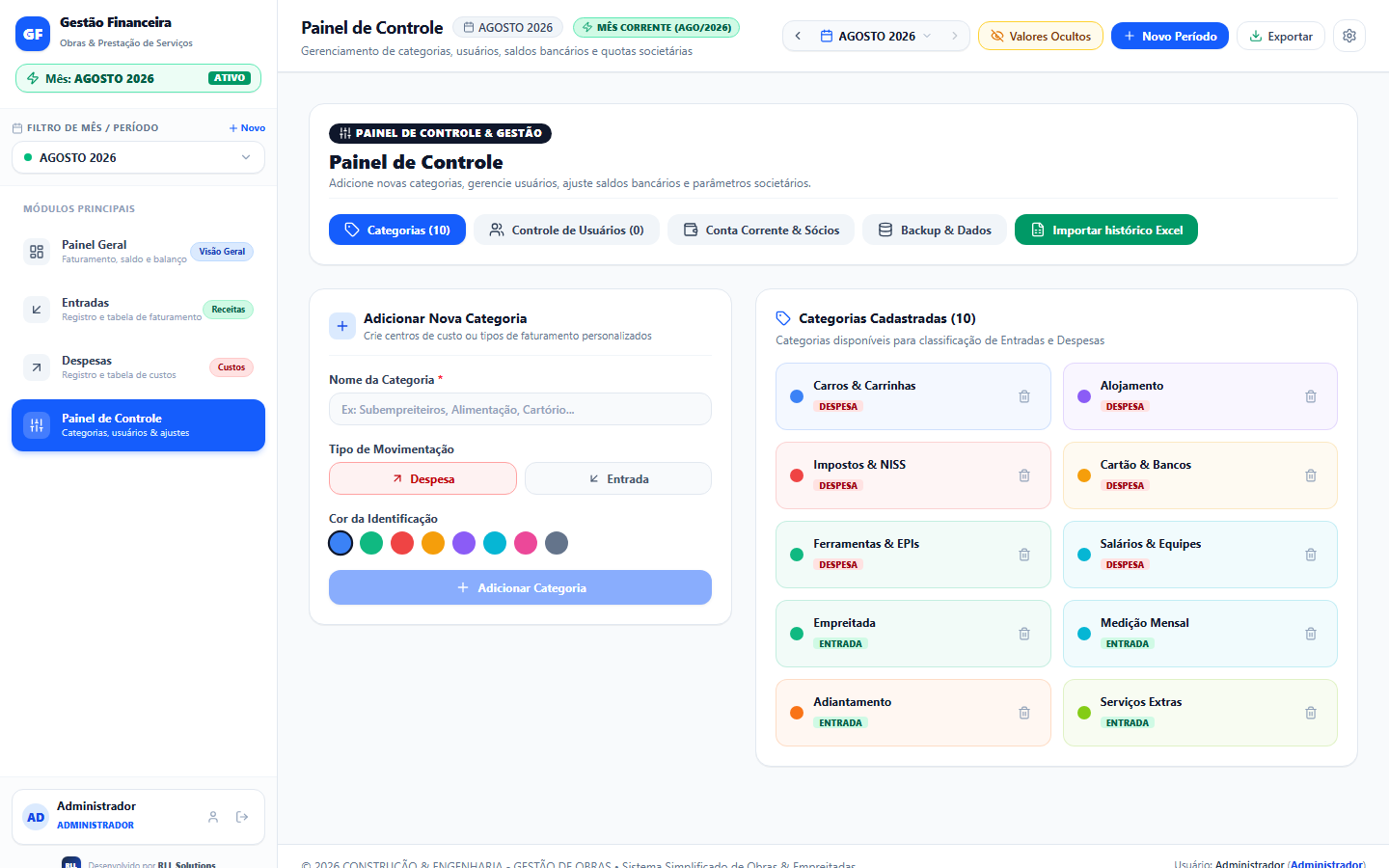Go to next month arrow

pyautogui.click(x=954, y=36)
